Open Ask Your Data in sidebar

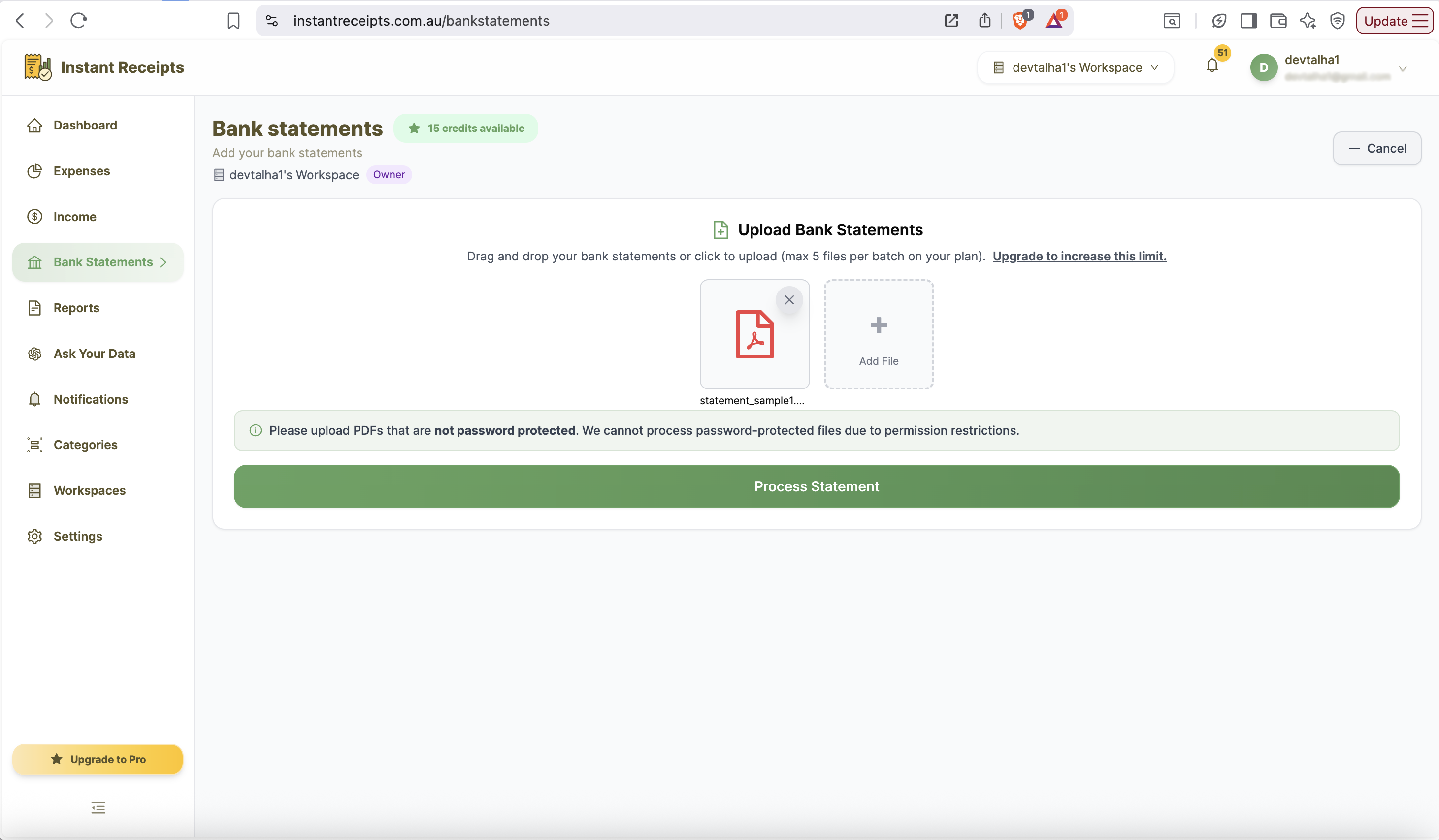click(x=94, y=354)
